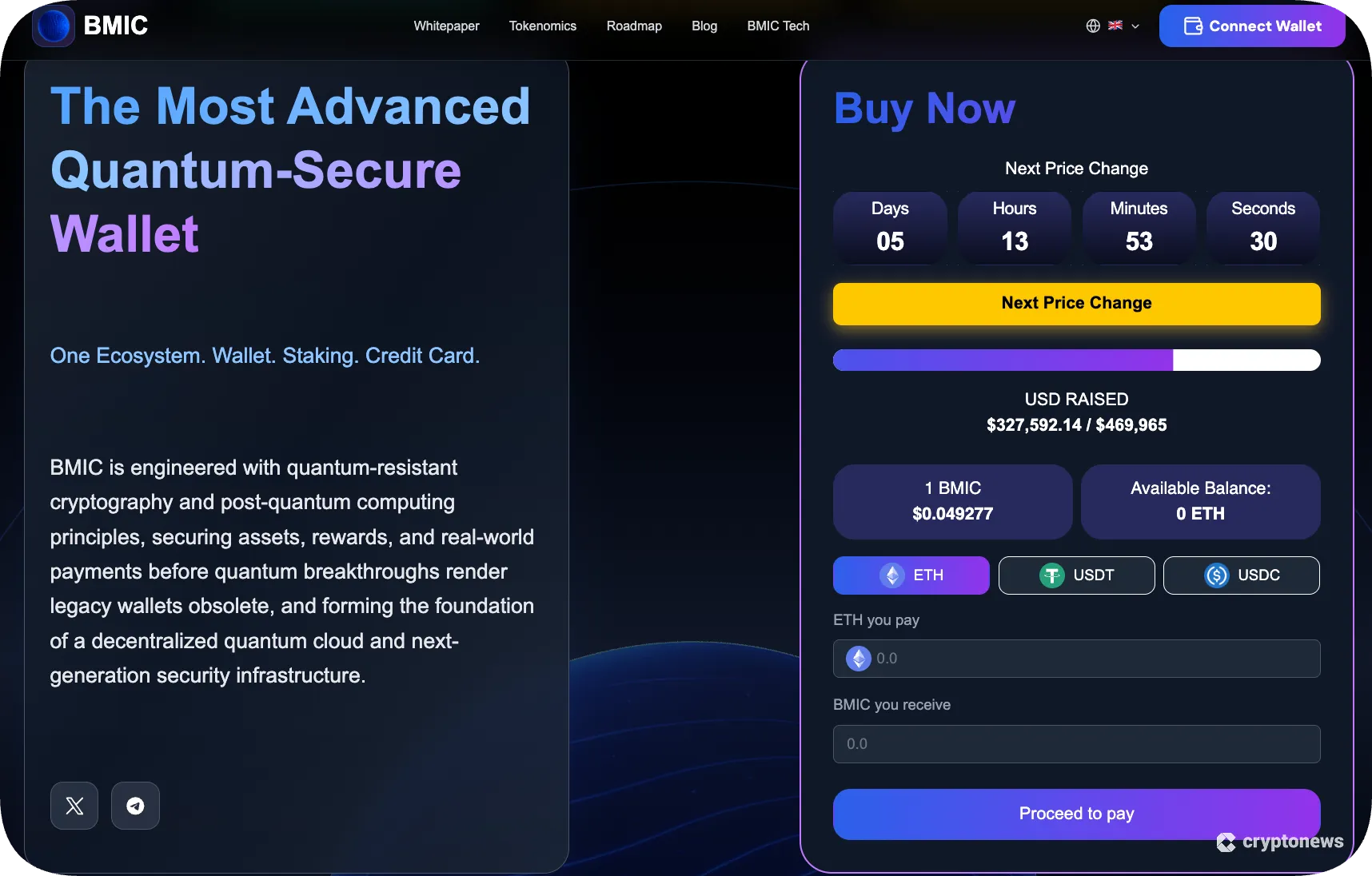
Task: Click the Ethereum icon inside the pay field
Action: pyautogui.click(x=858, y=659)
